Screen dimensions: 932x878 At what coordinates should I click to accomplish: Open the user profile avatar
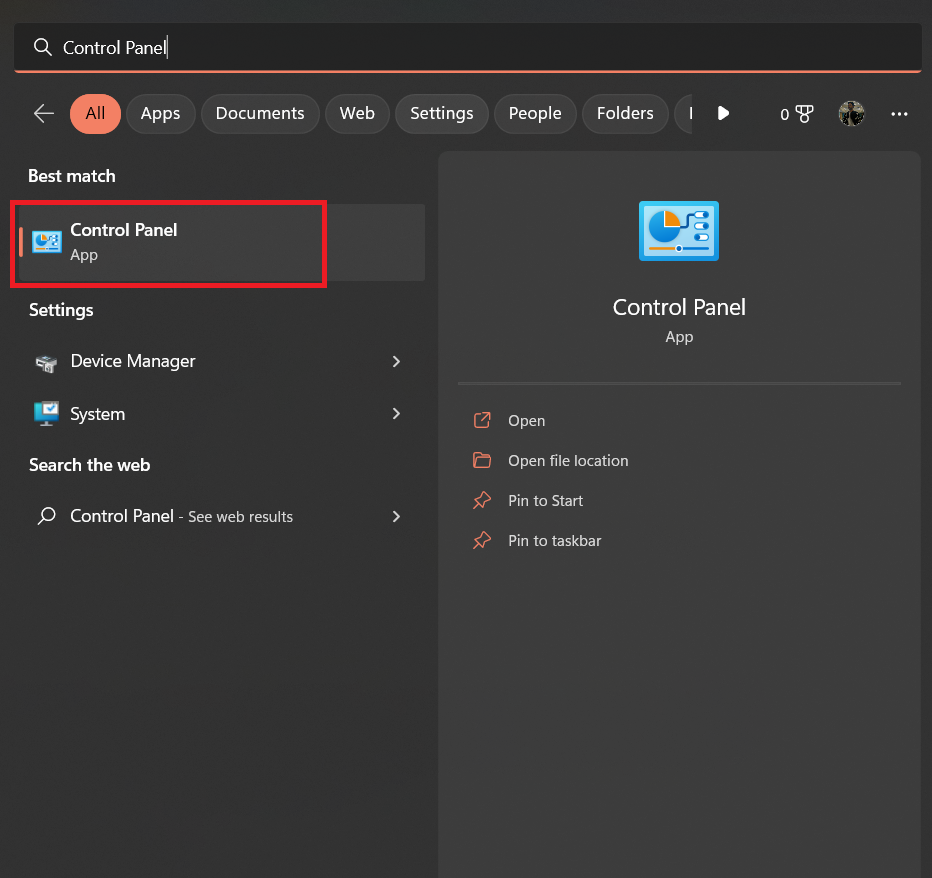[851, 113]
